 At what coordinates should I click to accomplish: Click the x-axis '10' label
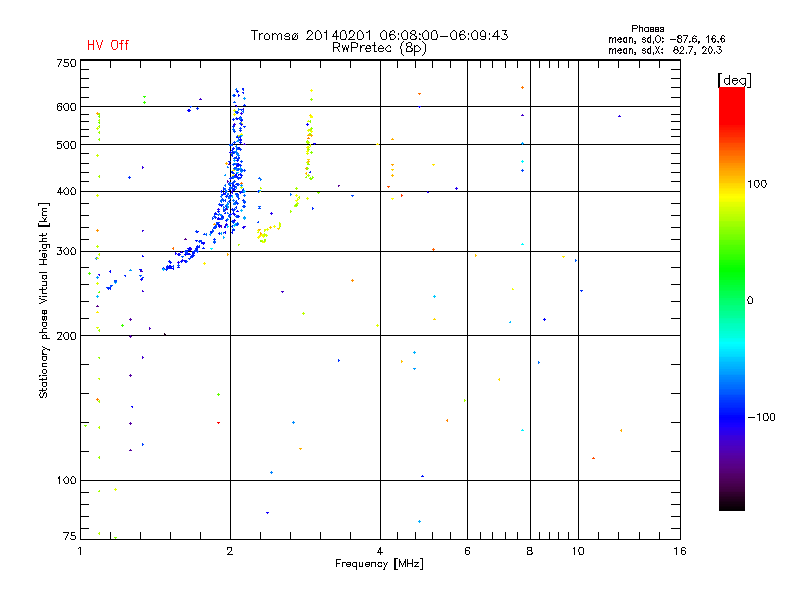578,551
